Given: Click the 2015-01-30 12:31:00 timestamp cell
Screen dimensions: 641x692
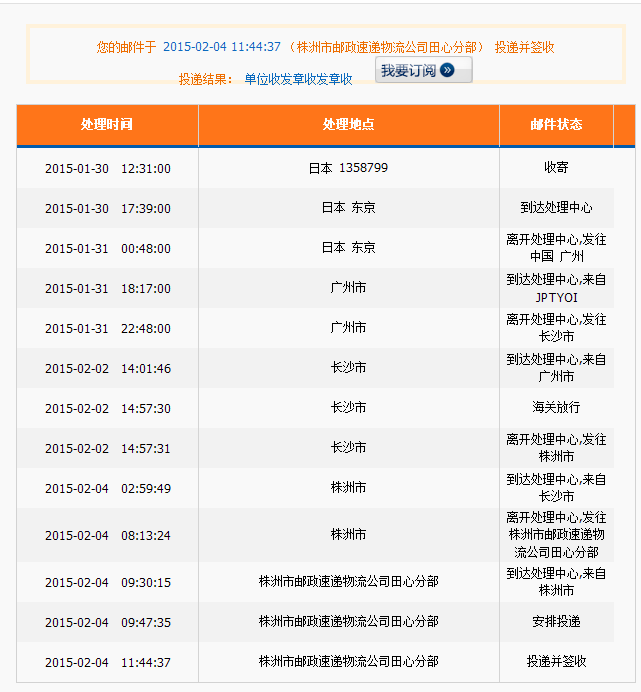Looking at the screenshot, I should 107,169.
